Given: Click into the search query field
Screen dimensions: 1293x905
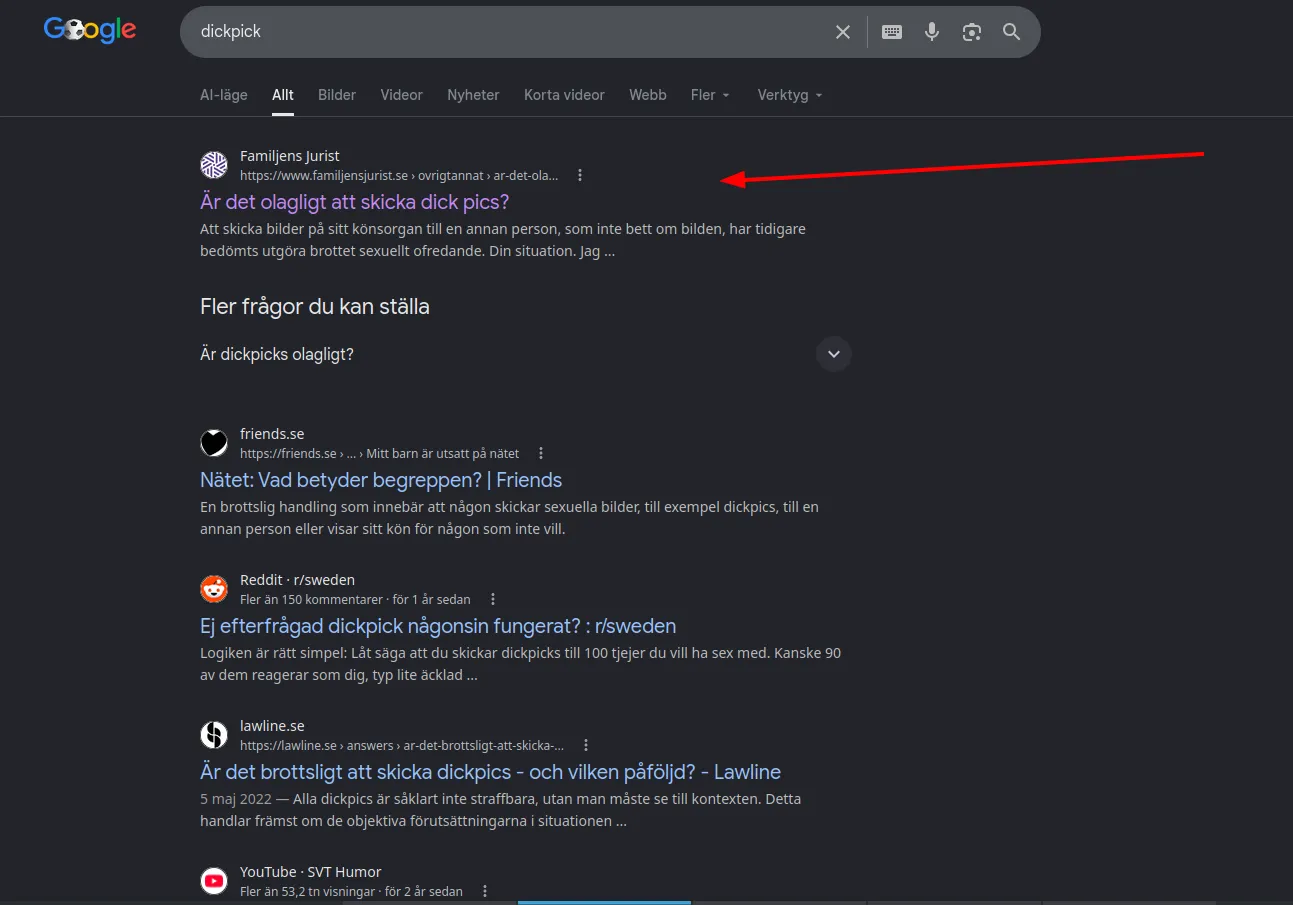Looking at the screenshot, I should (510, 32).
